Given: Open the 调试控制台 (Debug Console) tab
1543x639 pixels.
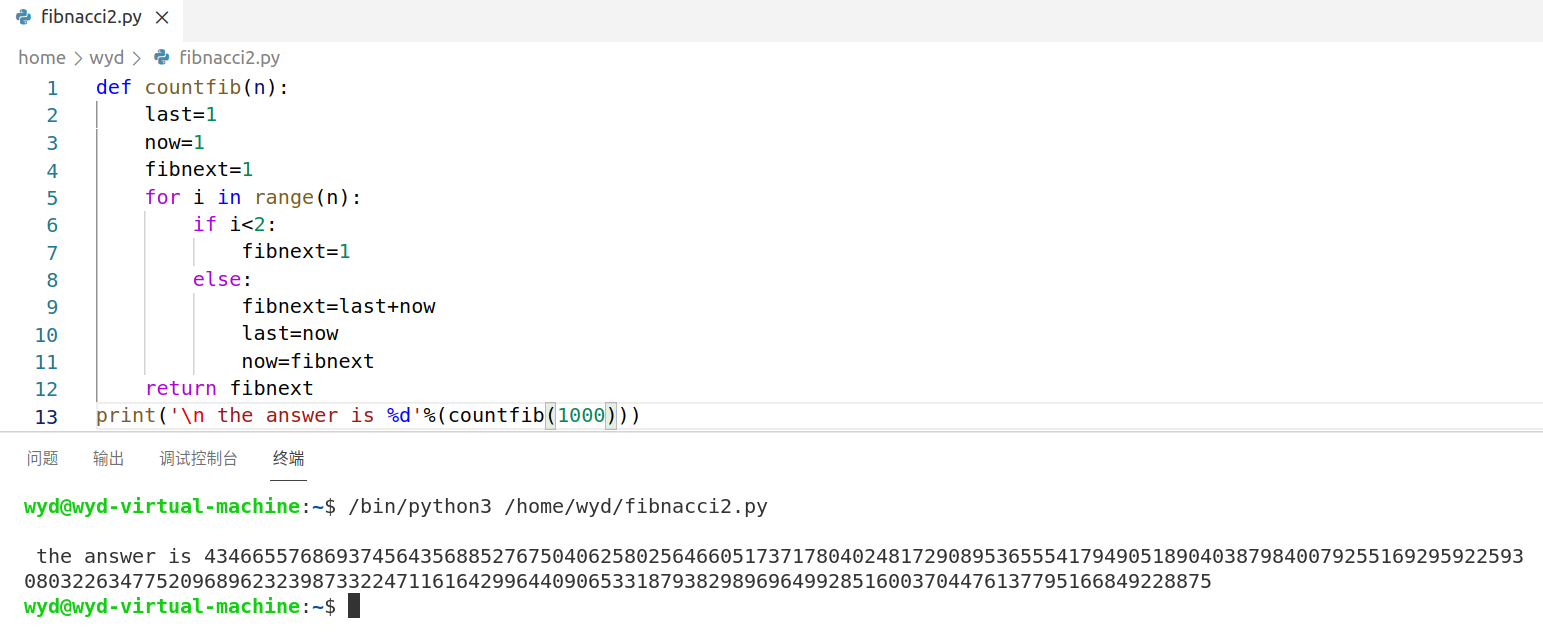Looking at the screenshot, I should tap(198, 458).
